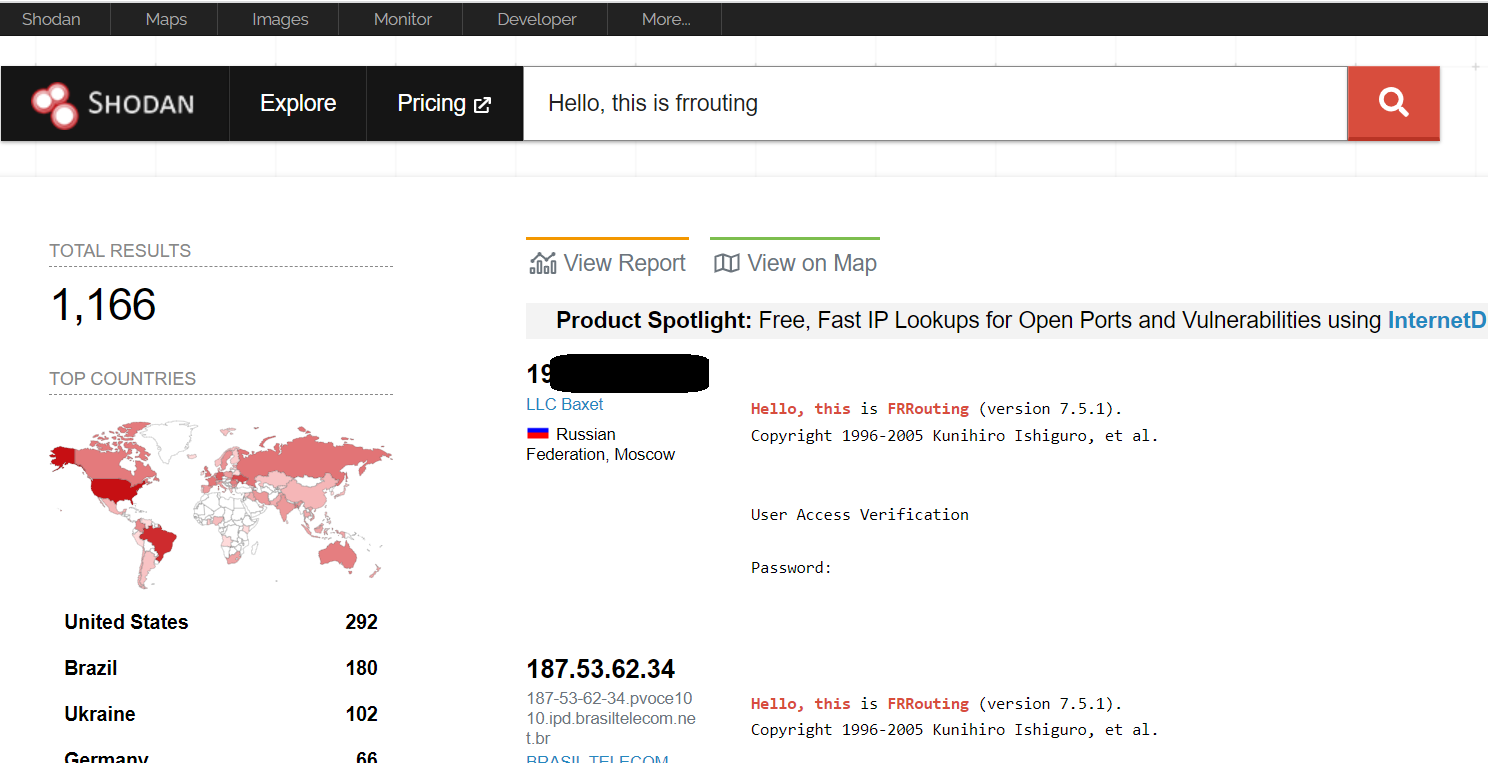This screenshot has width=1488, height=763.
Task: Filter results by Ukraine
Action: (100, 714)
